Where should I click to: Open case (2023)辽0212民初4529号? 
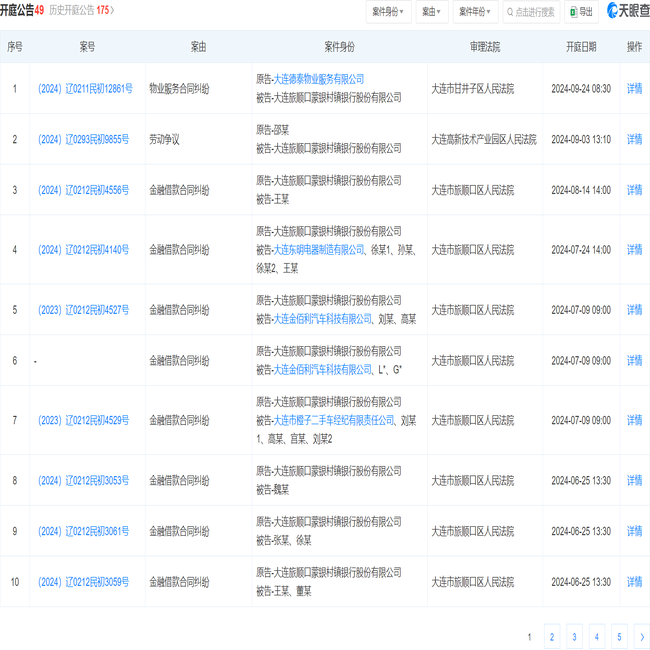(83, 420)
